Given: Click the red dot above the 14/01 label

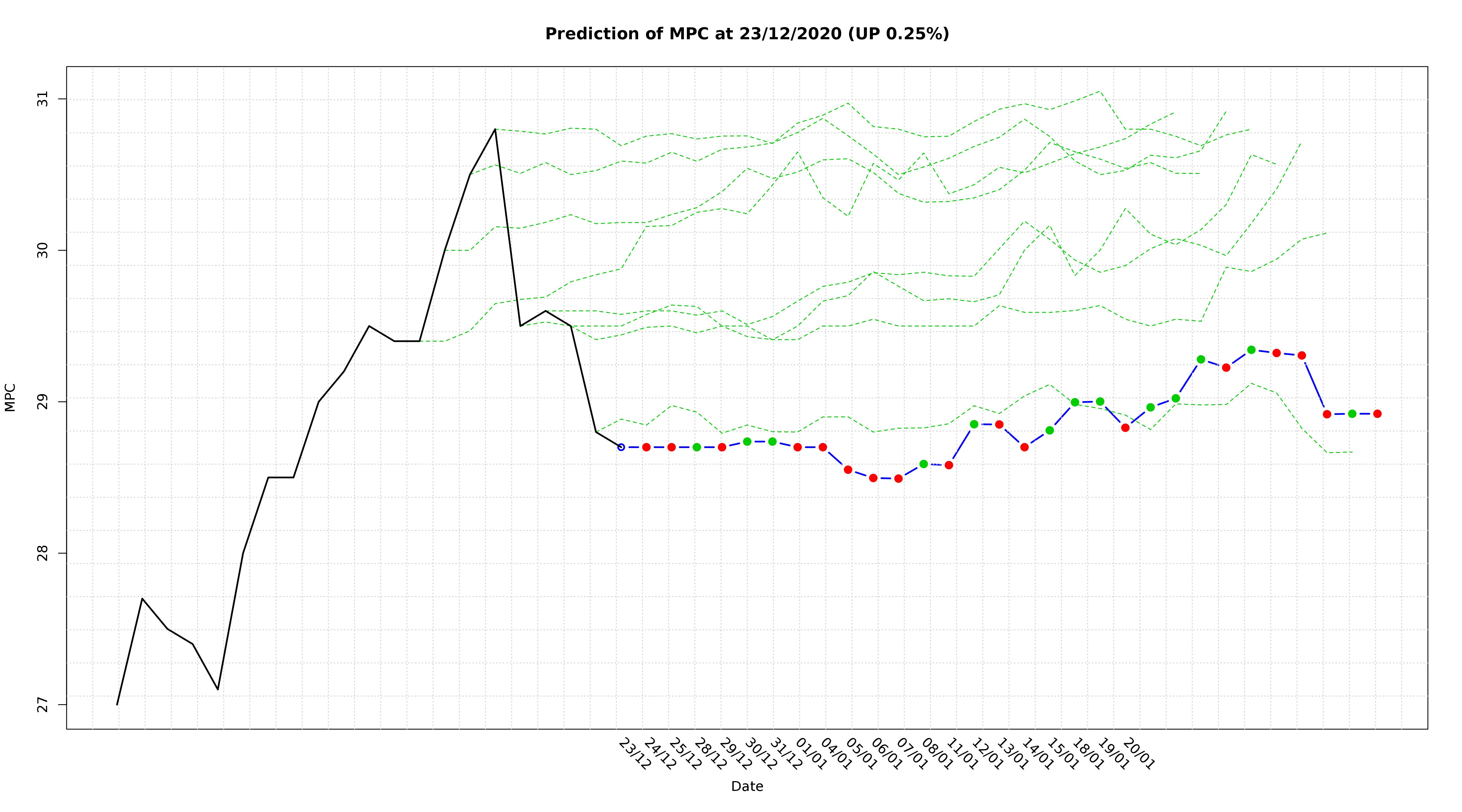Looking at the screenshot, I should [x=1024, y=447].
